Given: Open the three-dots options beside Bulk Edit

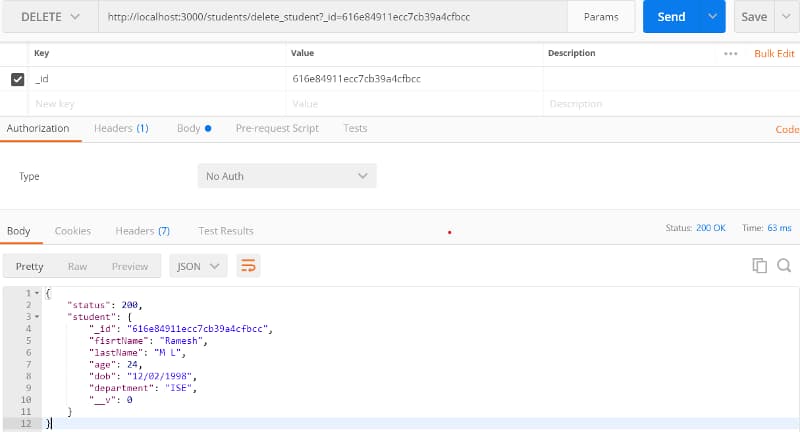Looking at the screenshot, I should point(731,53).
